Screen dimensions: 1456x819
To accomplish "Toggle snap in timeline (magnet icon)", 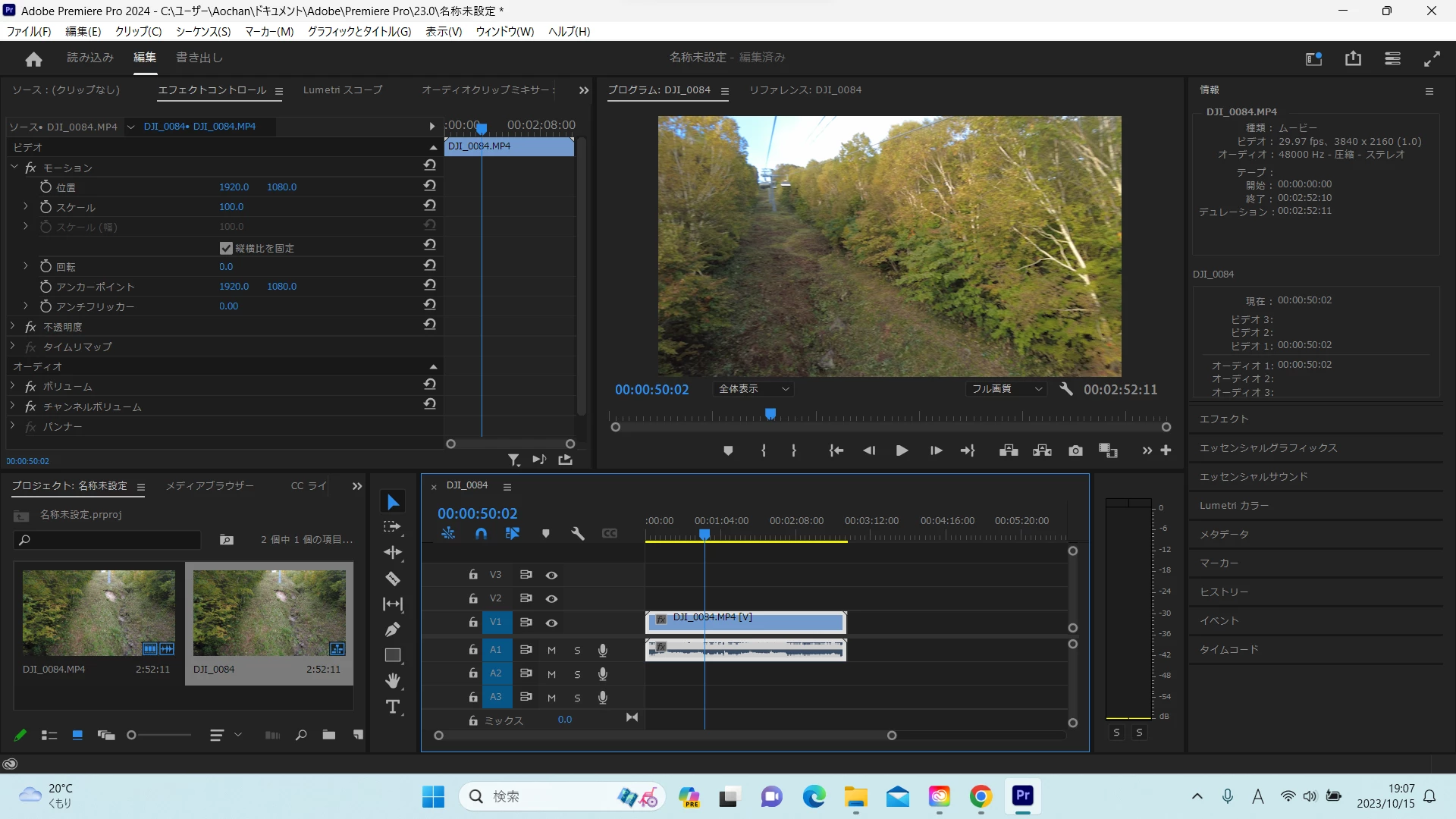I will click(x=481, y=534).
